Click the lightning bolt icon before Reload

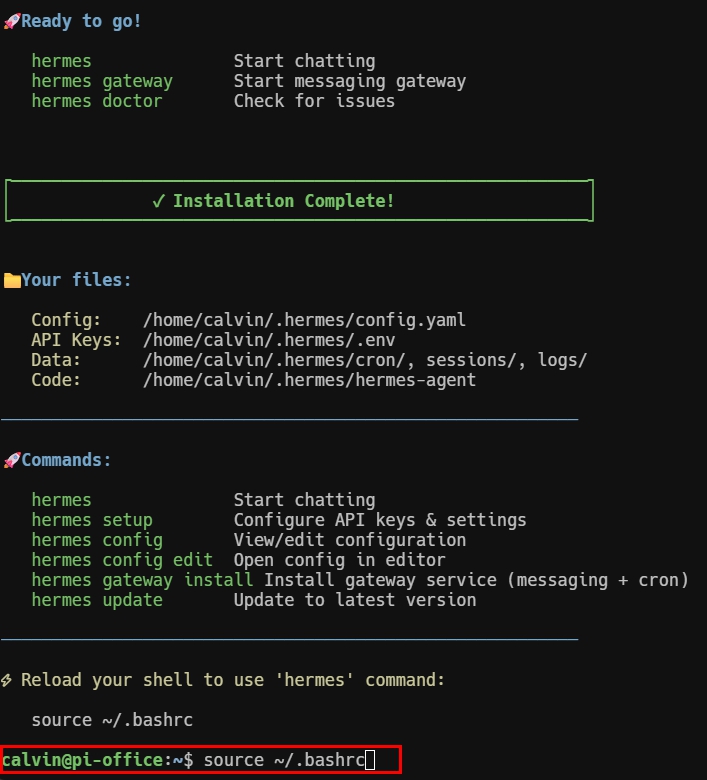[x=6, y=680]
